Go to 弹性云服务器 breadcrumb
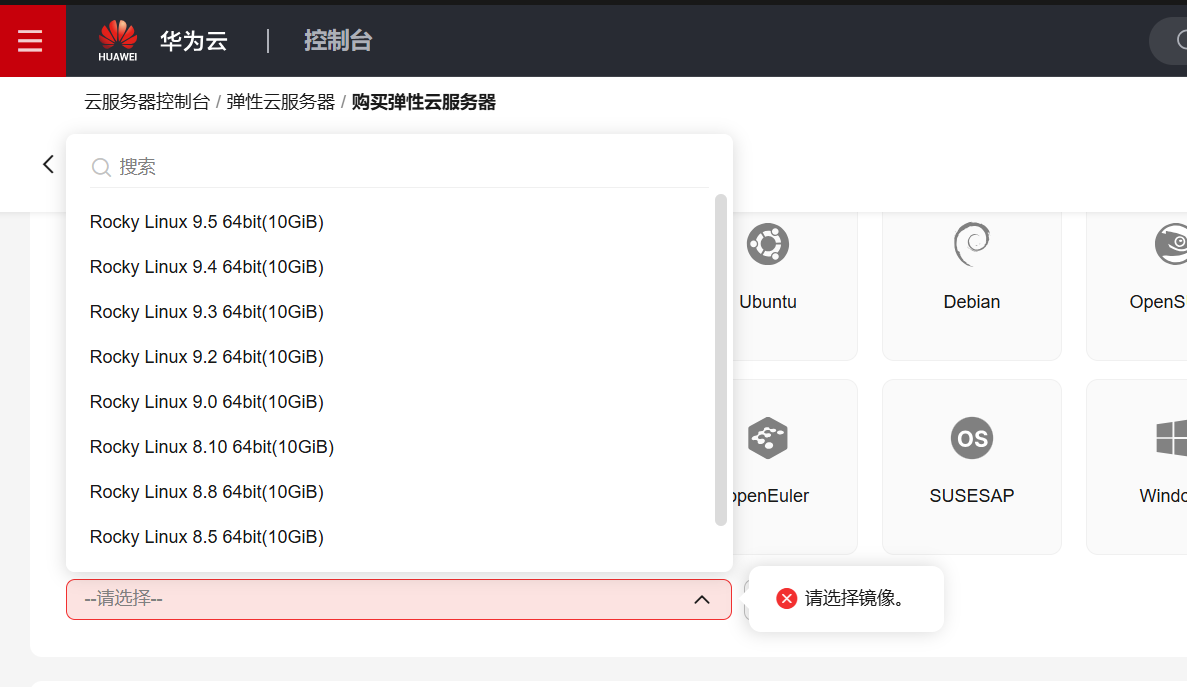Image resolution: width=1187 pixels, height=687 pixels. click(280, 102)
